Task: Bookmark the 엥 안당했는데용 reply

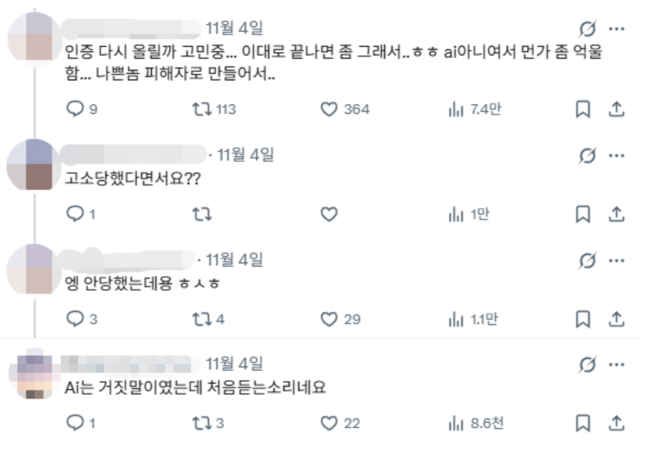Action: [x=583, y=319]
